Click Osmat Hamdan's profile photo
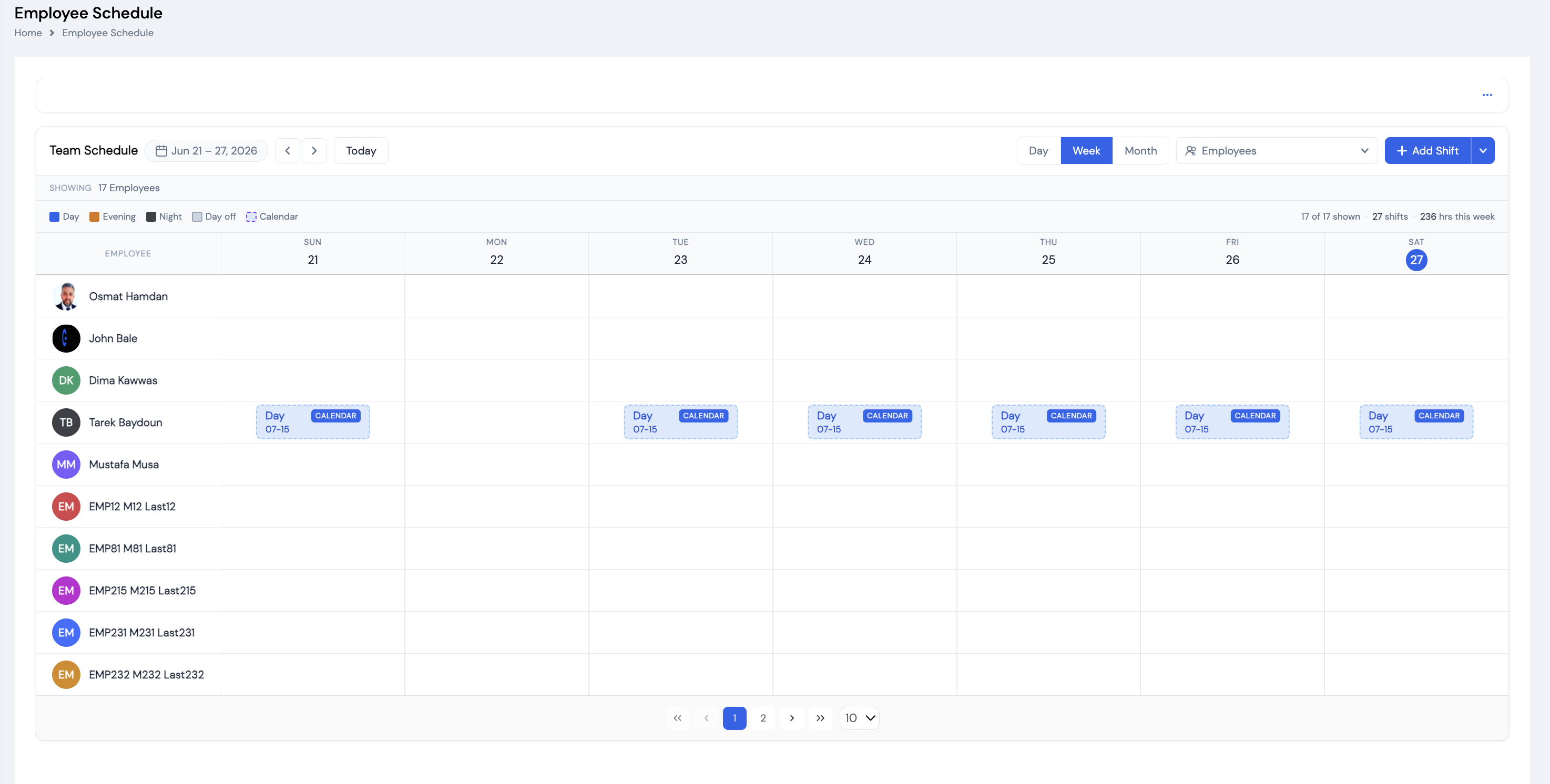This screenshot has width=1550, height=784. (66, 296)
